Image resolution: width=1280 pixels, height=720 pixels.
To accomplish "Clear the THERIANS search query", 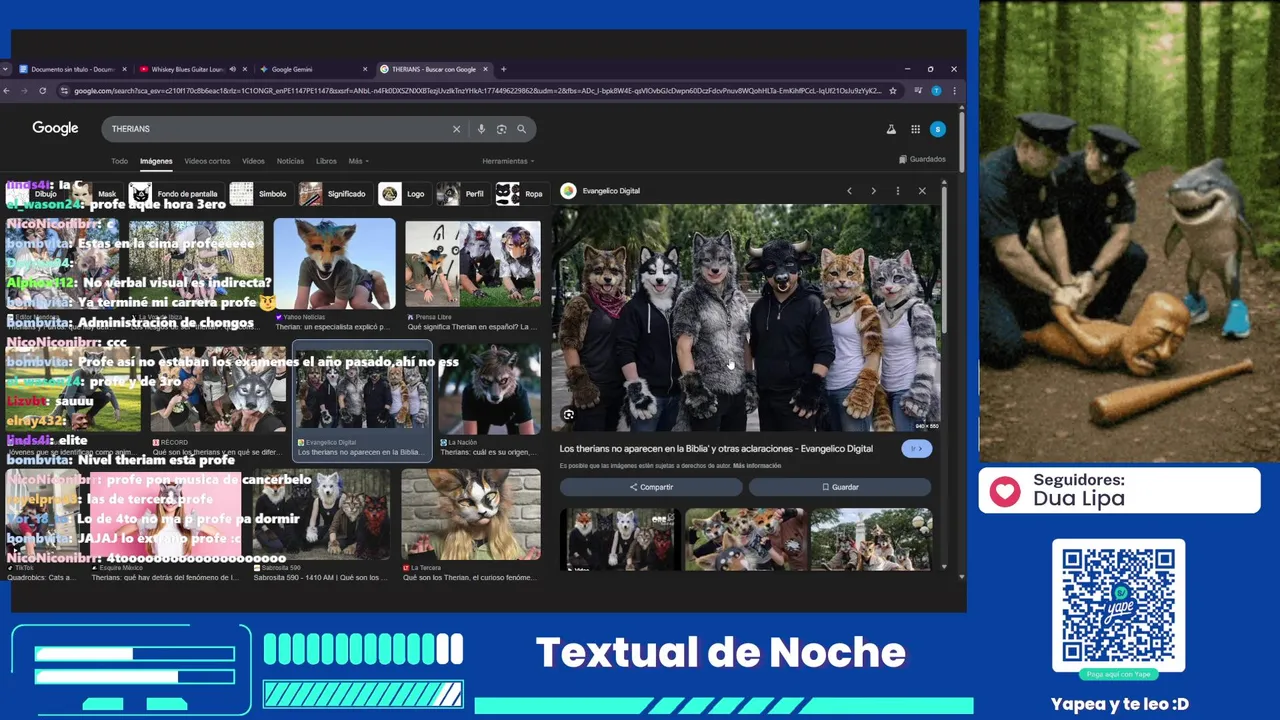I will pyautogui.click(x=456, y=129).
